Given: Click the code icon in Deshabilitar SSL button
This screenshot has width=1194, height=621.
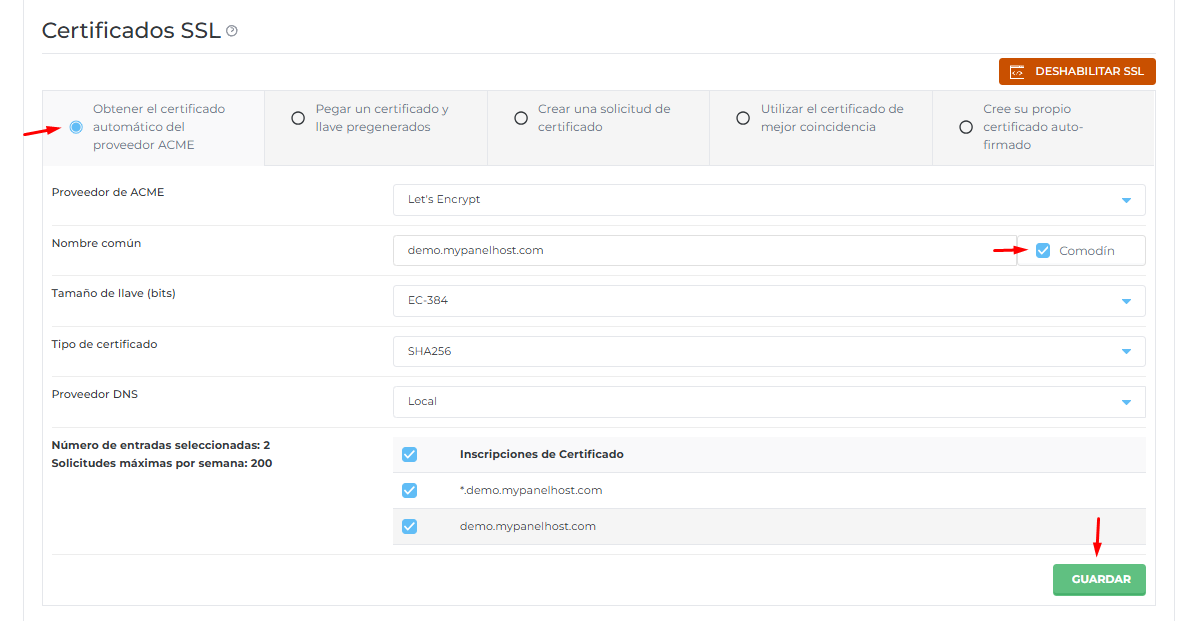Looking at the screenshot, I should point(1017,72).
